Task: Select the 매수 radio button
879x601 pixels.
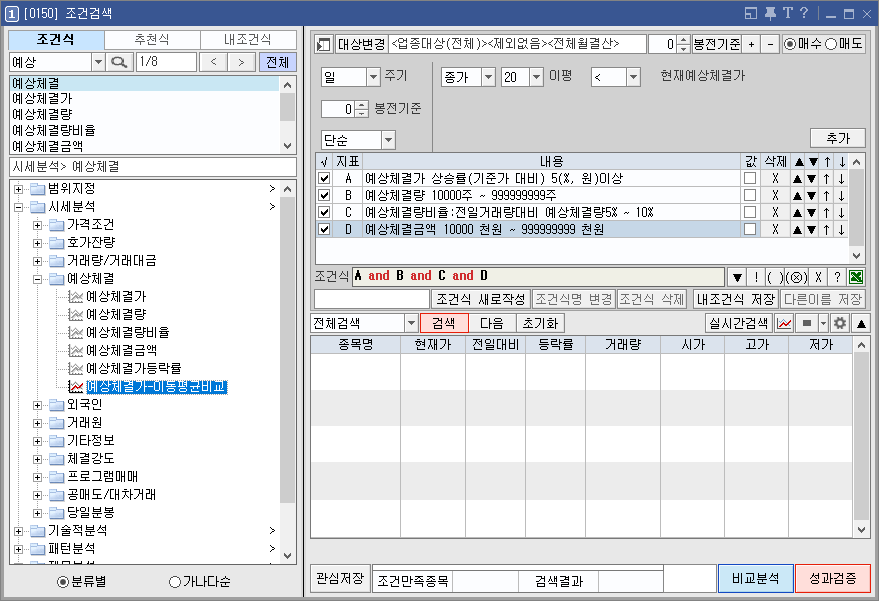Action: tap(790, 44)
